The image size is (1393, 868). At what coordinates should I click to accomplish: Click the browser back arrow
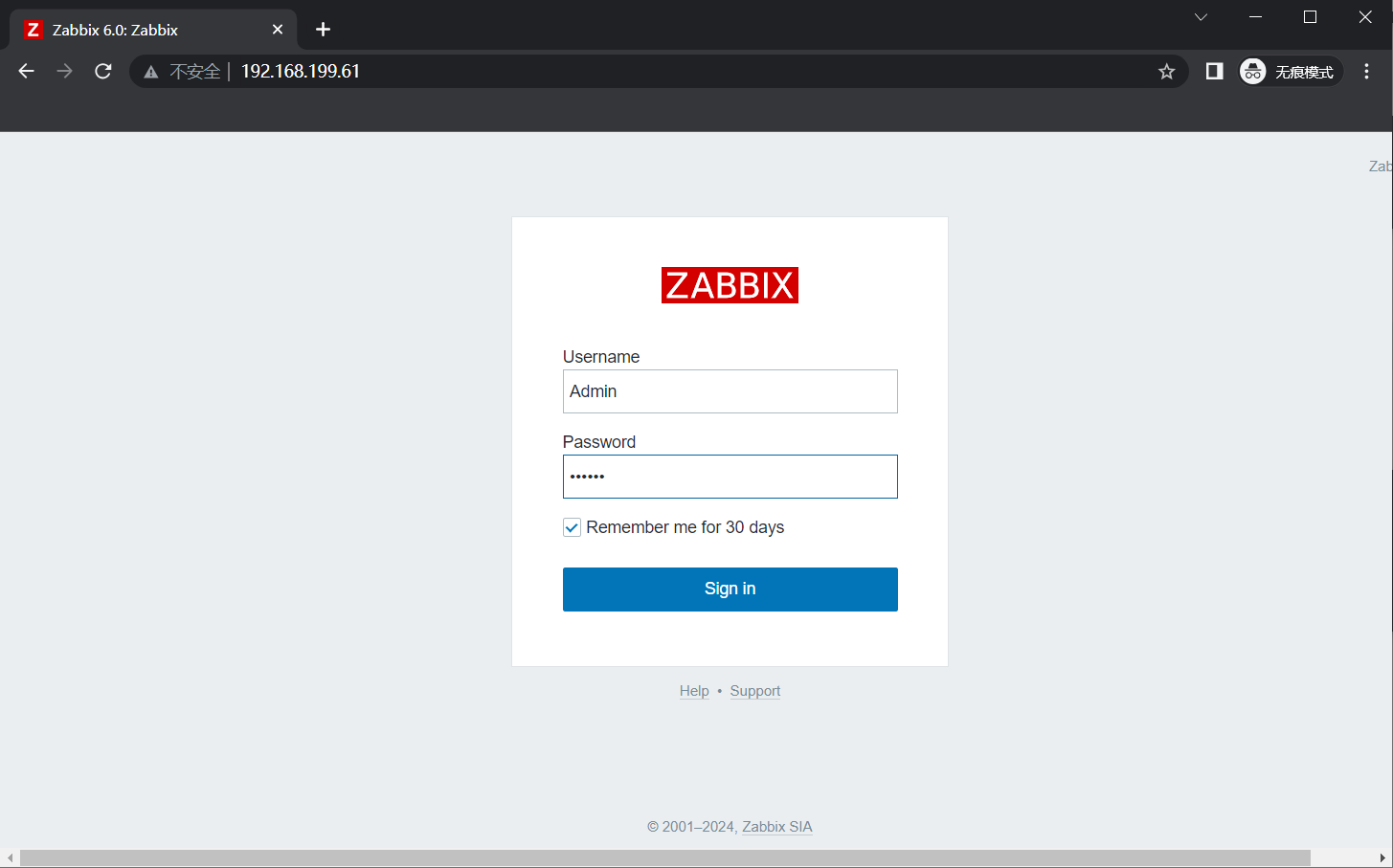pyautogui.click(x=25, y=71)
